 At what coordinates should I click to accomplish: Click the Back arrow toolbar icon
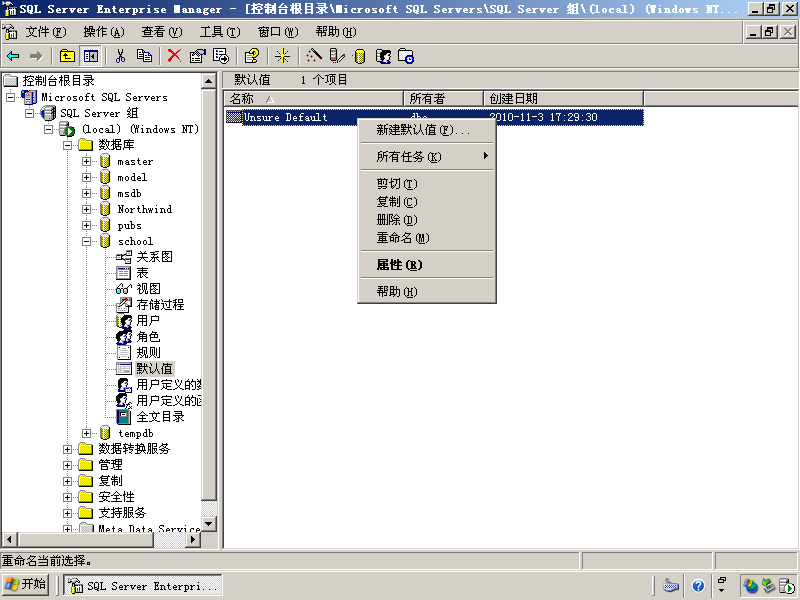14,56
